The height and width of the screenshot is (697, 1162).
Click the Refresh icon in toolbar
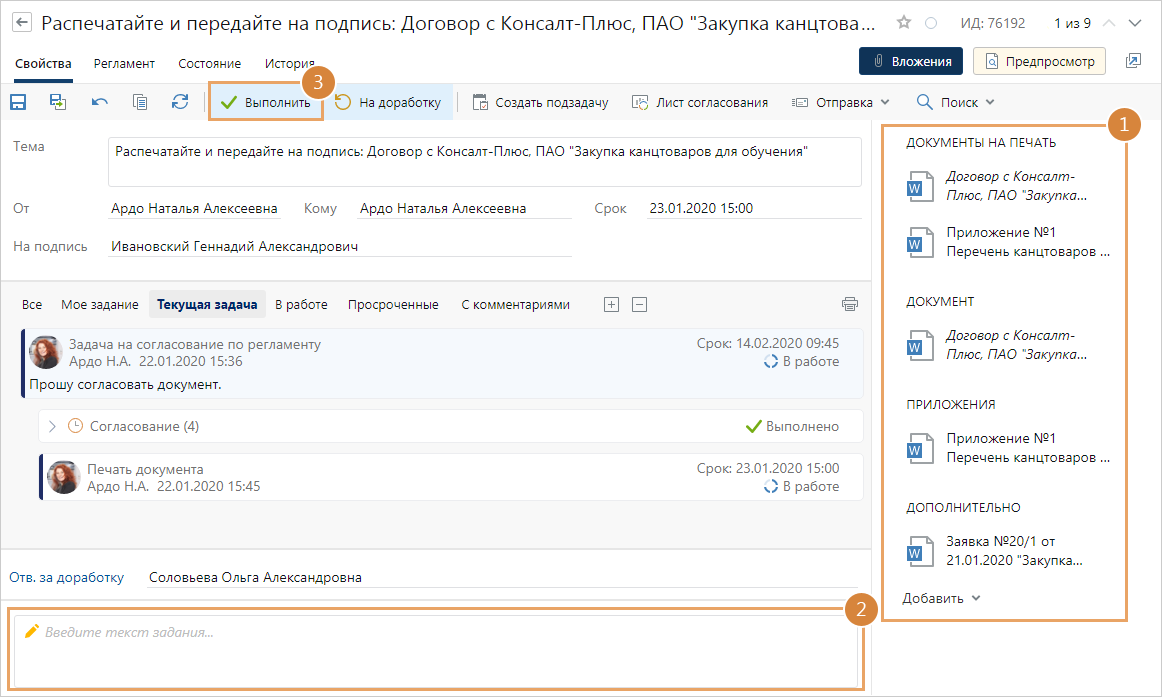(x=180, y=102)
